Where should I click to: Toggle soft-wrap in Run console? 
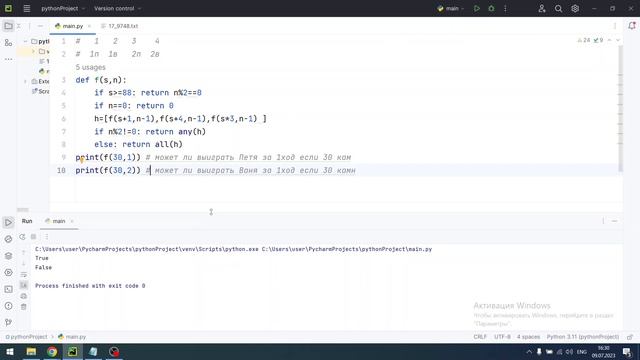tap(24, 275)
